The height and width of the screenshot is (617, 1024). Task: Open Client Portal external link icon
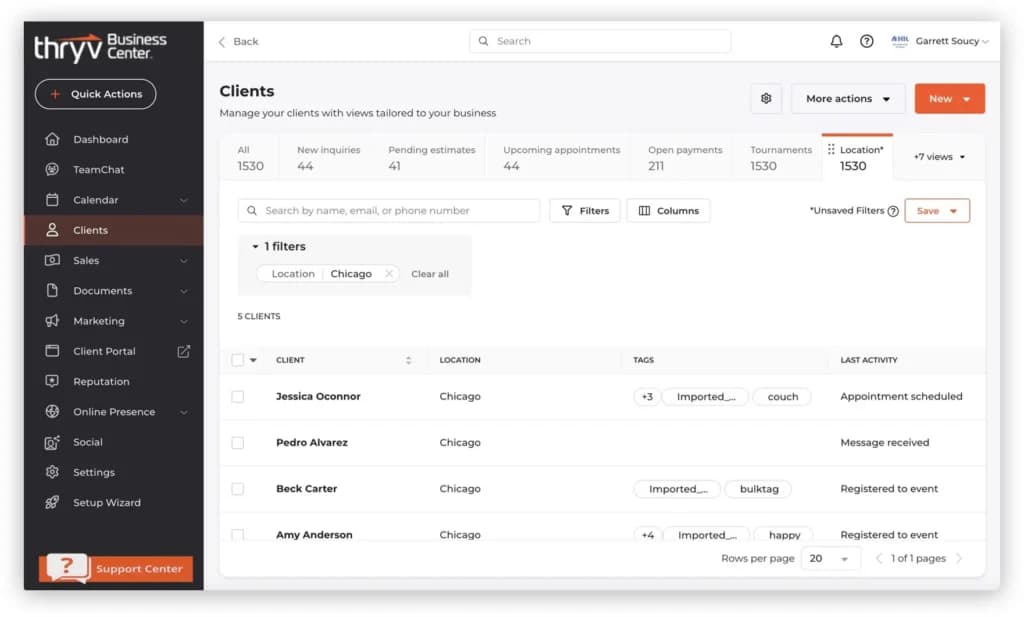pyautogui.click(x=184, y=351)
